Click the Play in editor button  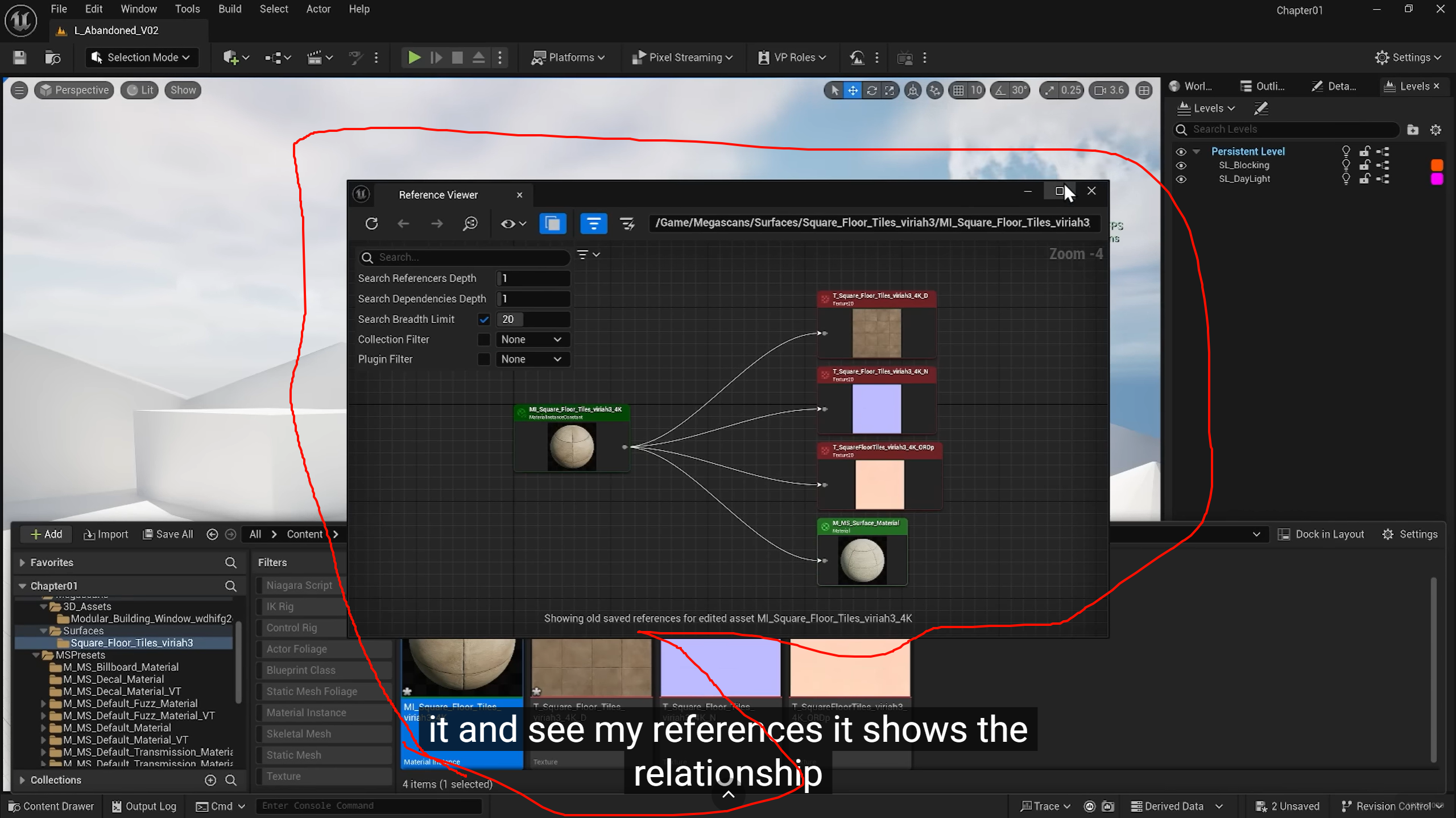pyautogui.click(x=414, y=57)
